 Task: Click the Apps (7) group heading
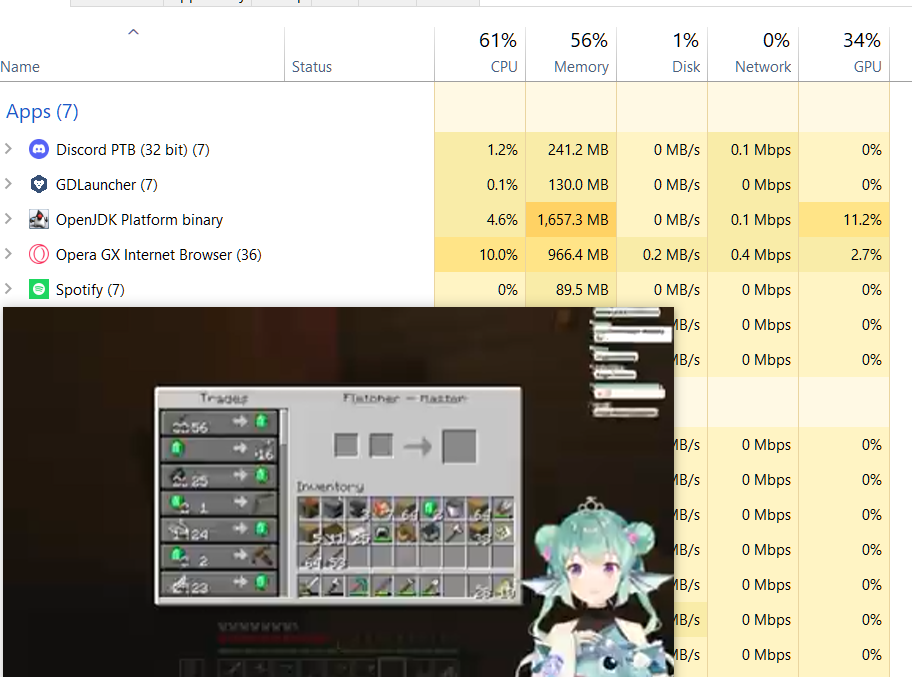42,111
